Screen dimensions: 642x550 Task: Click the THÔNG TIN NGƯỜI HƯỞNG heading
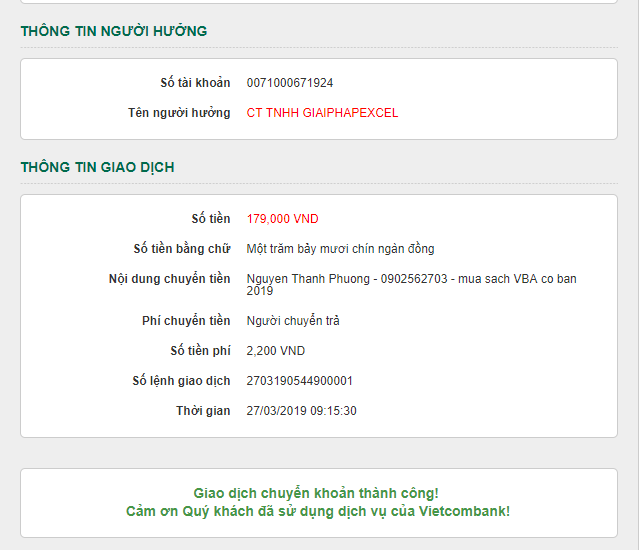coord(114,31)
